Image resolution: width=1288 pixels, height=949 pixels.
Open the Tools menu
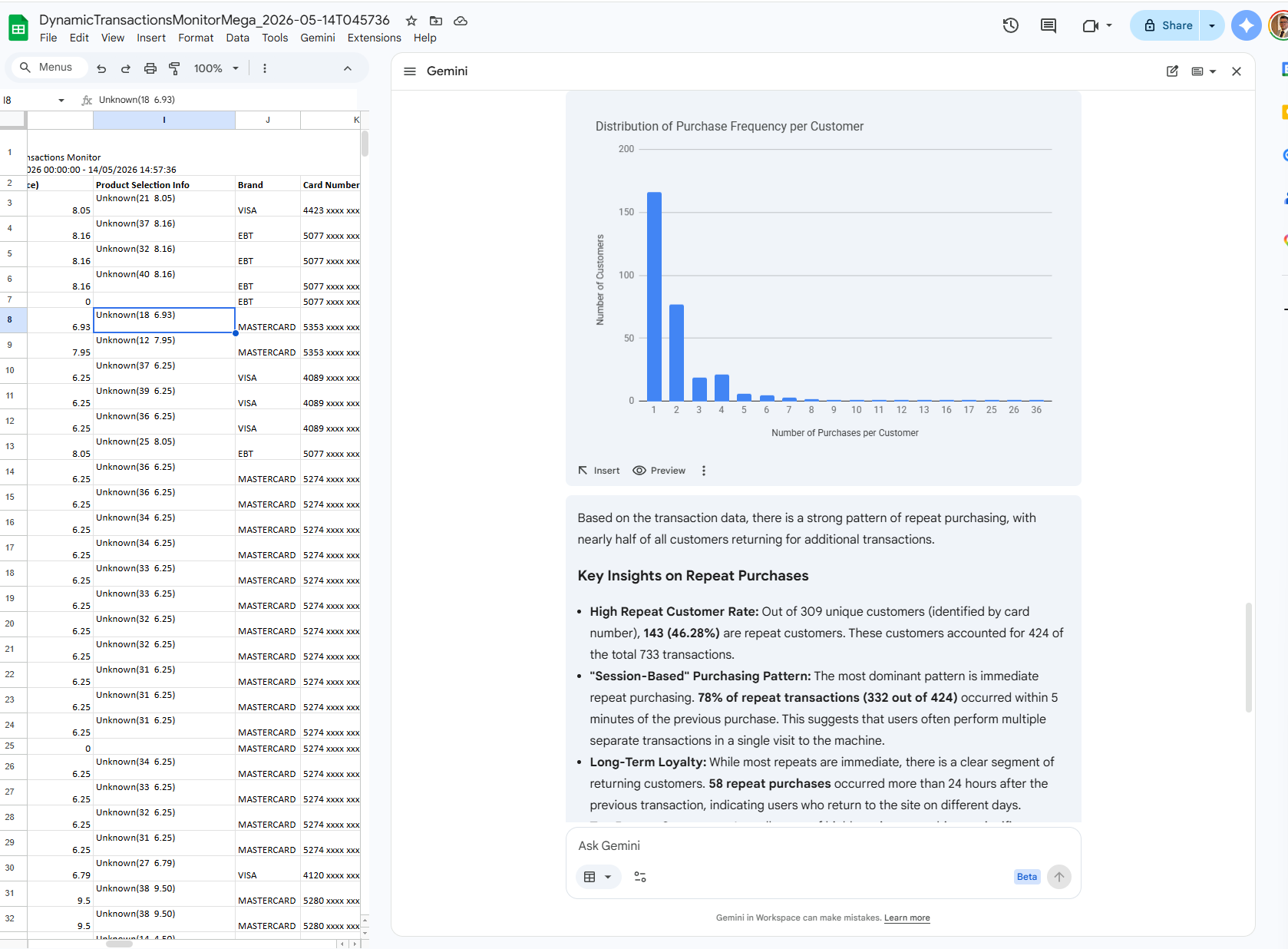tap(275, 38)
